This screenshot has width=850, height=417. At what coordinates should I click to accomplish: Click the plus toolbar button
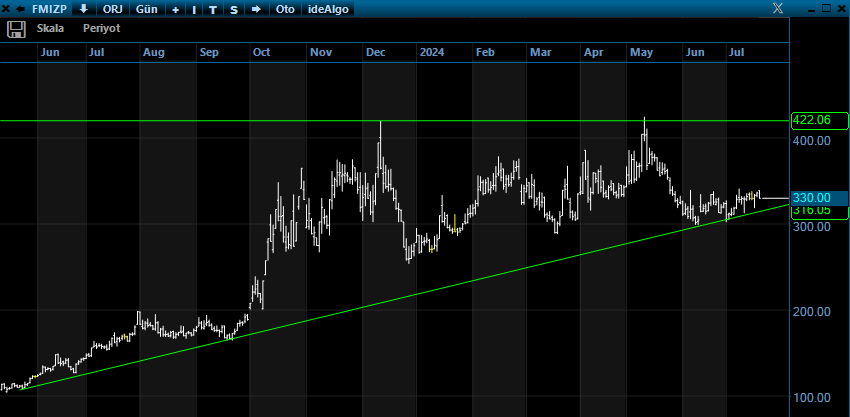pyautogui.click(x=175, y=9)
